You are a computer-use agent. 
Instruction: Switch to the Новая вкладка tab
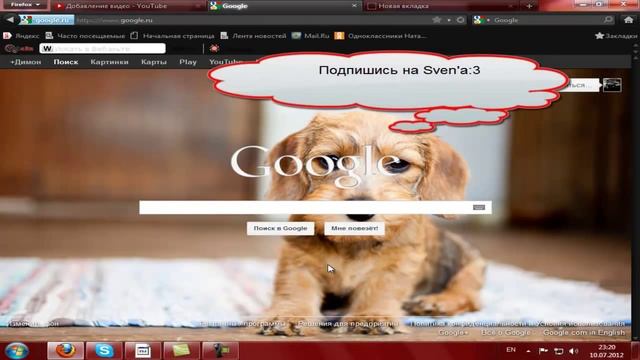(440, 6)
